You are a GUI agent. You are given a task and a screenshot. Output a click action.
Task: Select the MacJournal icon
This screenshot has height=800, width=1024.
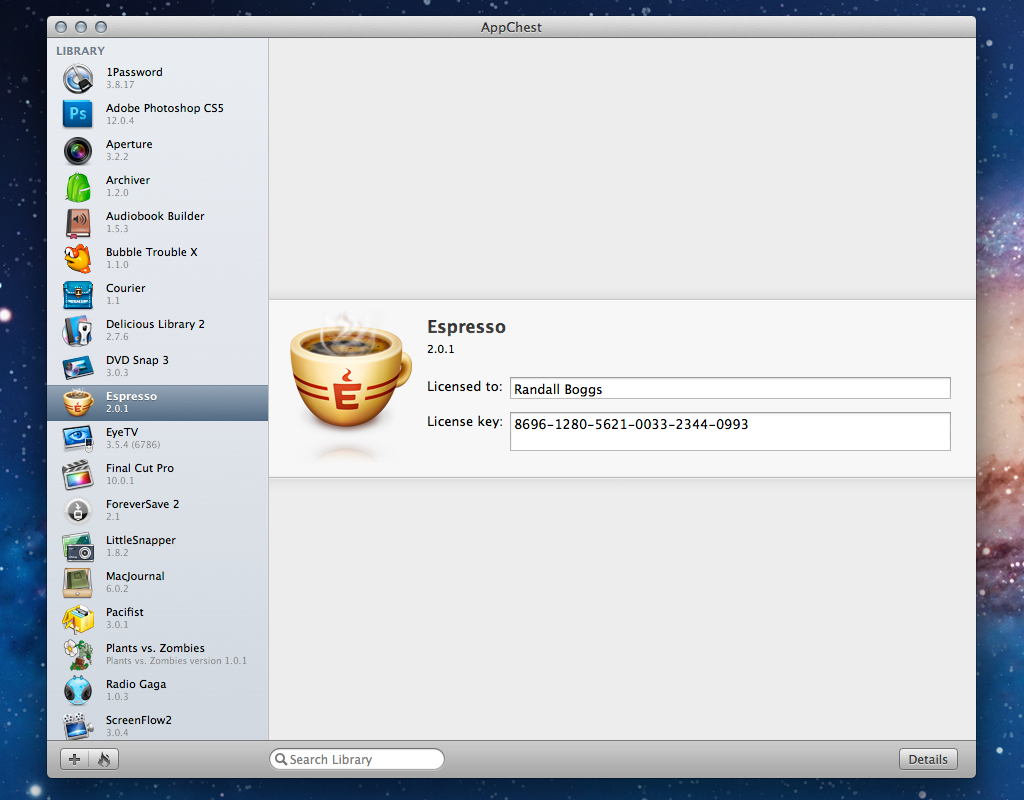[x=78, y=583]
